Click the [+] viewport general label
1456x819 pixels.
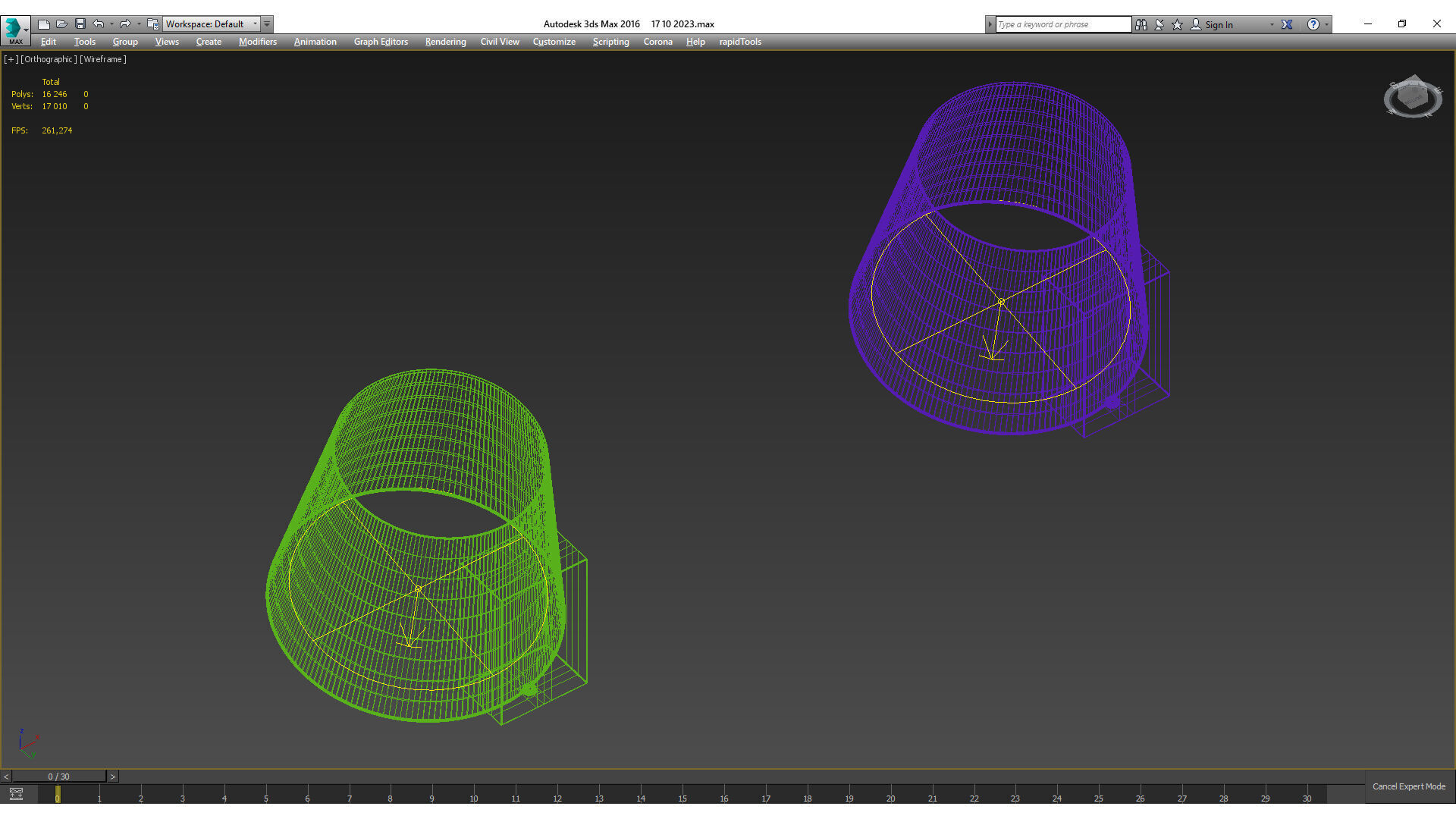coord(11,59)
